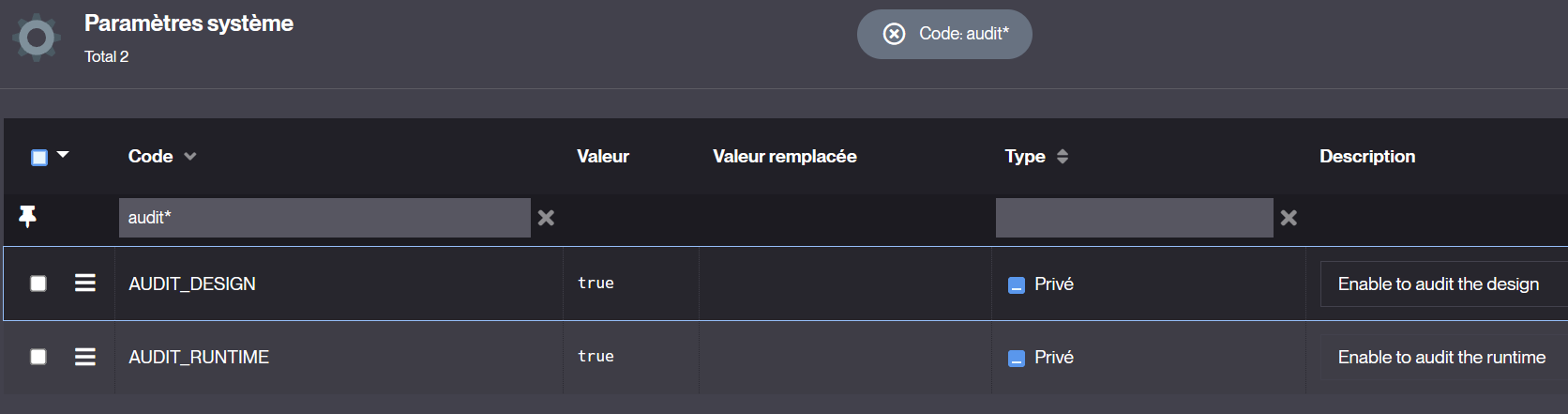
Task: Click the Type filter input field
Action: pyautogui.click(x=1134, y=218)
